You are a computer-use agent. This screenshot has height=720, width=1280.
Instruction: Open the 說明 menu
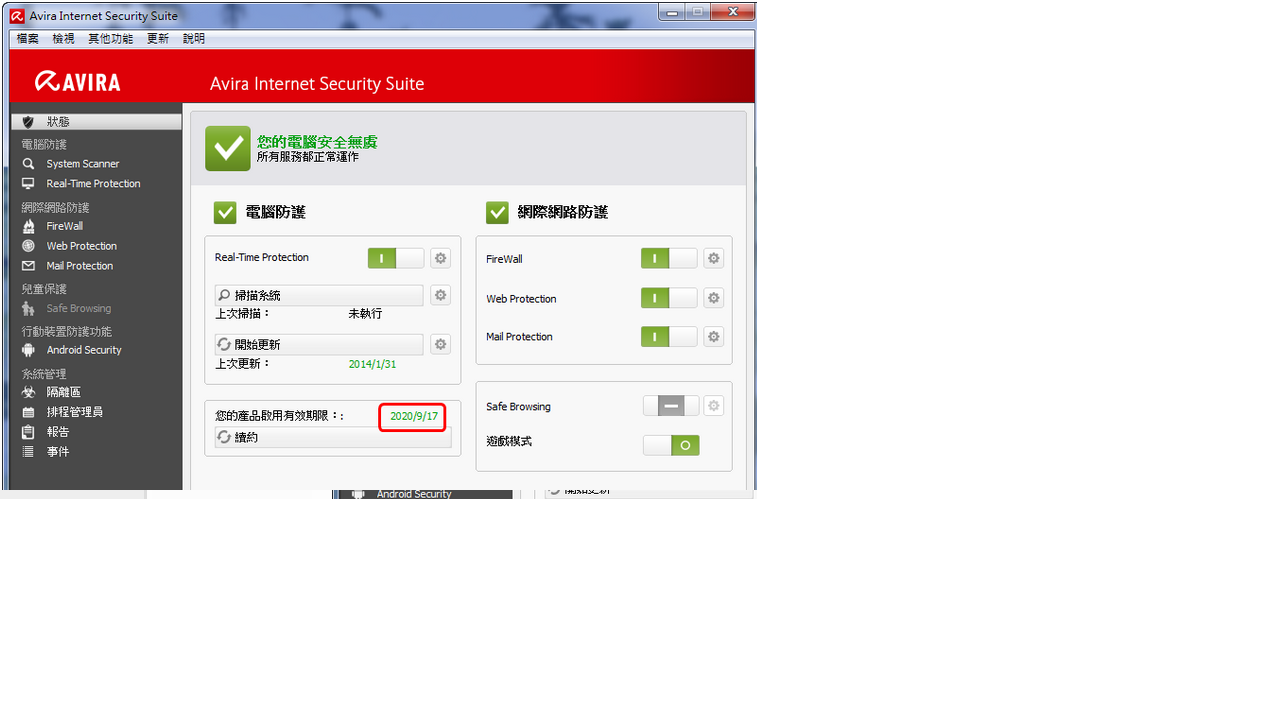pos(194,39)
